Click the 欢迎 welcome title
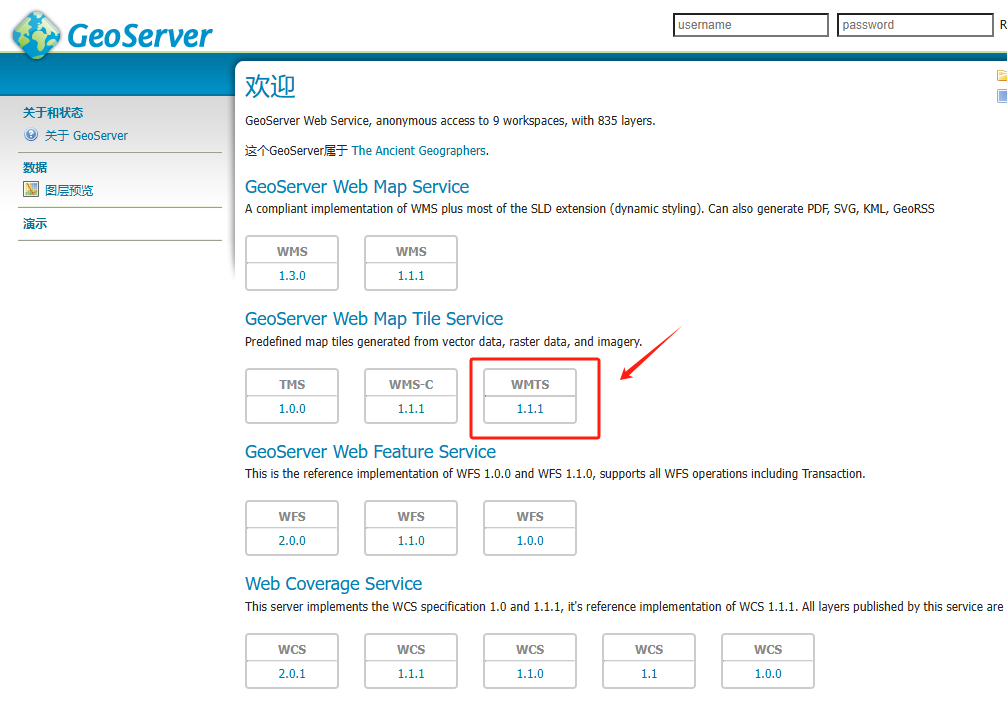The width and height of the screenshot is (1007, 703). click(270, 86)
